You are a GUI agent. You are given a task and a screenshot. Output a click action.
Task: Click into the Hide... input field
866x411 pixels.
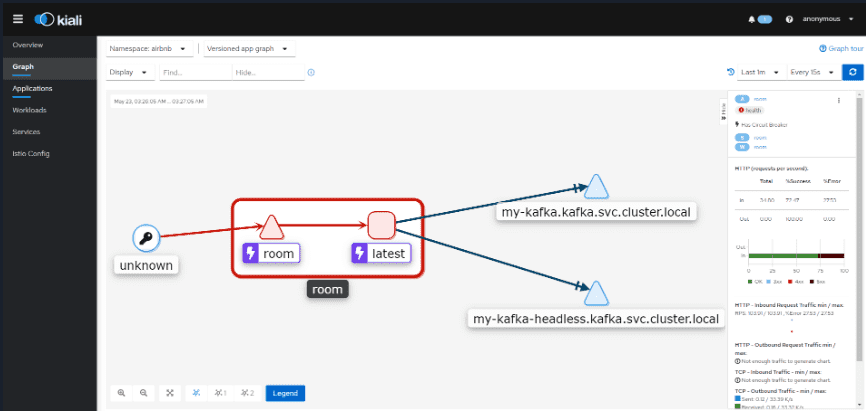coord(268,72)
